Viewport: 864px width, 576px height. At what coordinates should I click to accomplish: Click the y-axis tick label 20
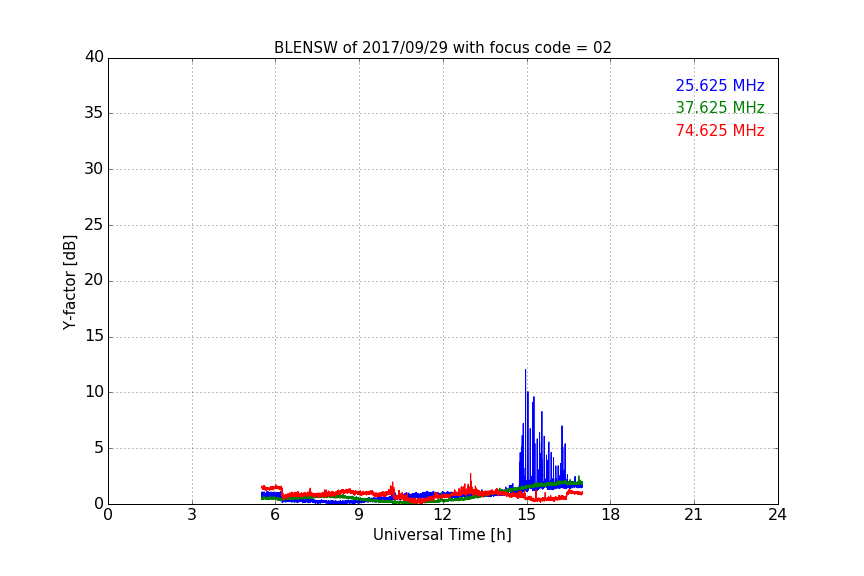tap(94, 280)
